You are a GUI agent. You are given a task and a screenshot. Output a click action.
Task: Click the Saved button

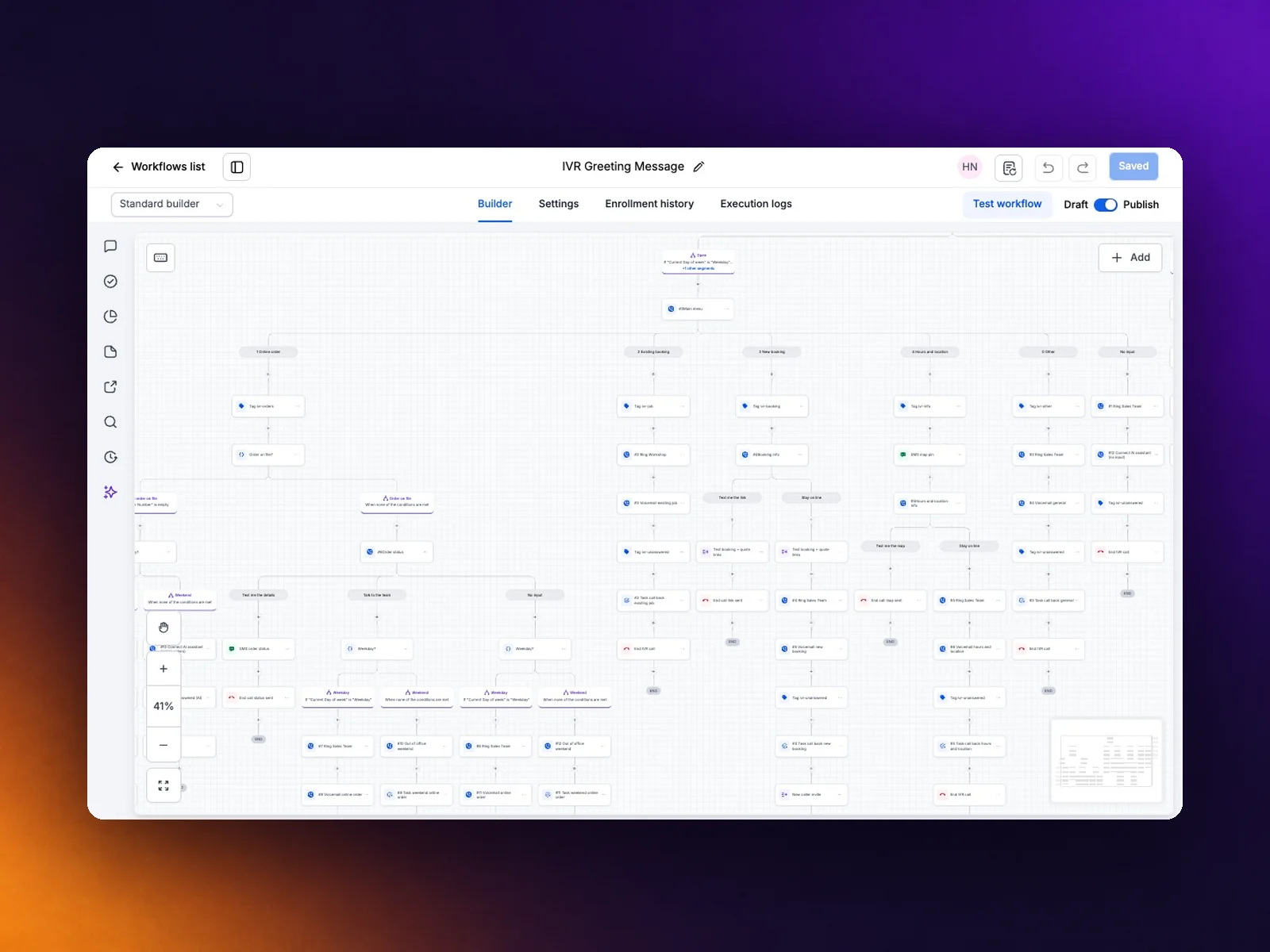click(x=1133, y=166)
